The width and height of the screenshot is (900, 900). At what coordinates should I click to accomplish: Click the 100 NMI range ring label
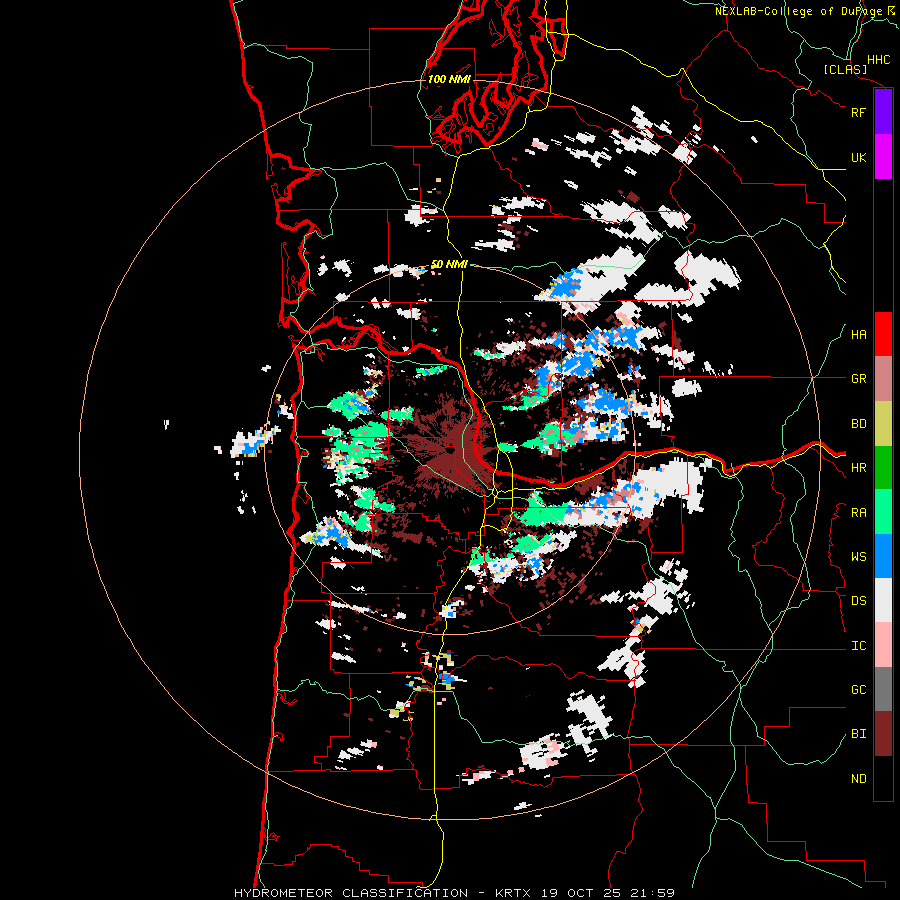(x=449, y=79)
